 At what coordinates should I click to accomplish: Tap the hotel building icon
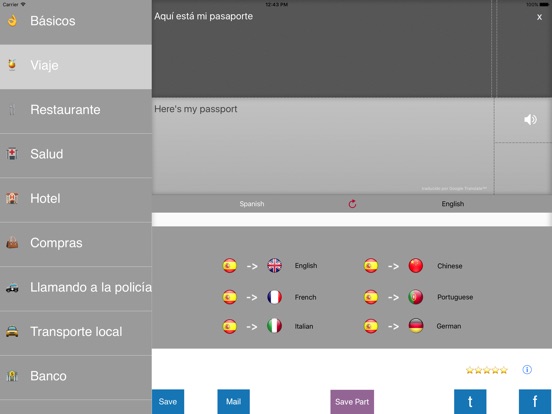(x=12, y=198)
